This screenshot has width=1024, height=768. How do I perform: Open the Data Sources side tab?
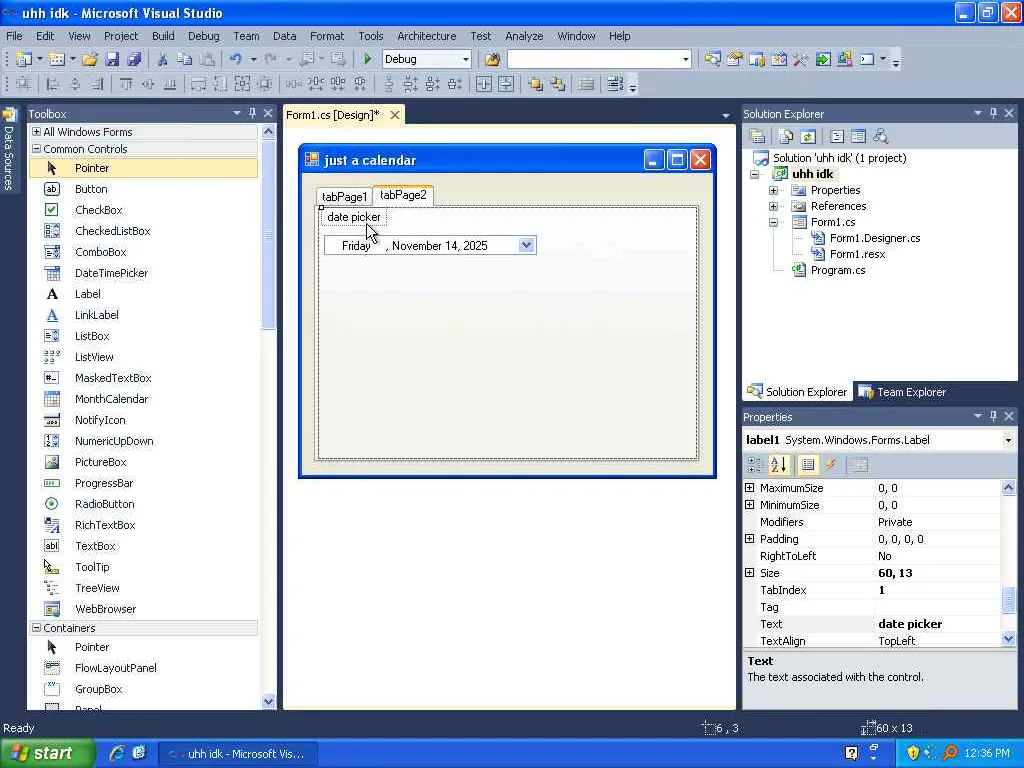point(8,149)
